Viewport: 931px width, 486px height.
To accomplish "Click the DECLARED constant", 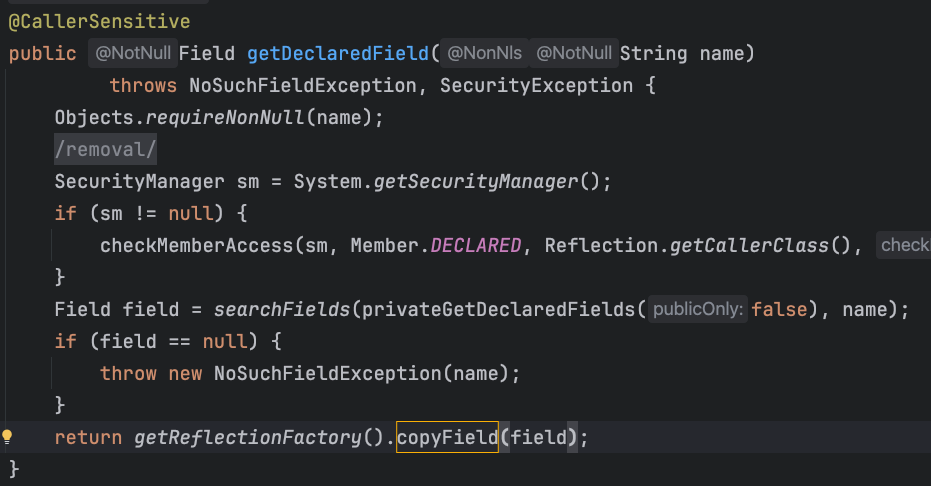I will click(476, 246).
